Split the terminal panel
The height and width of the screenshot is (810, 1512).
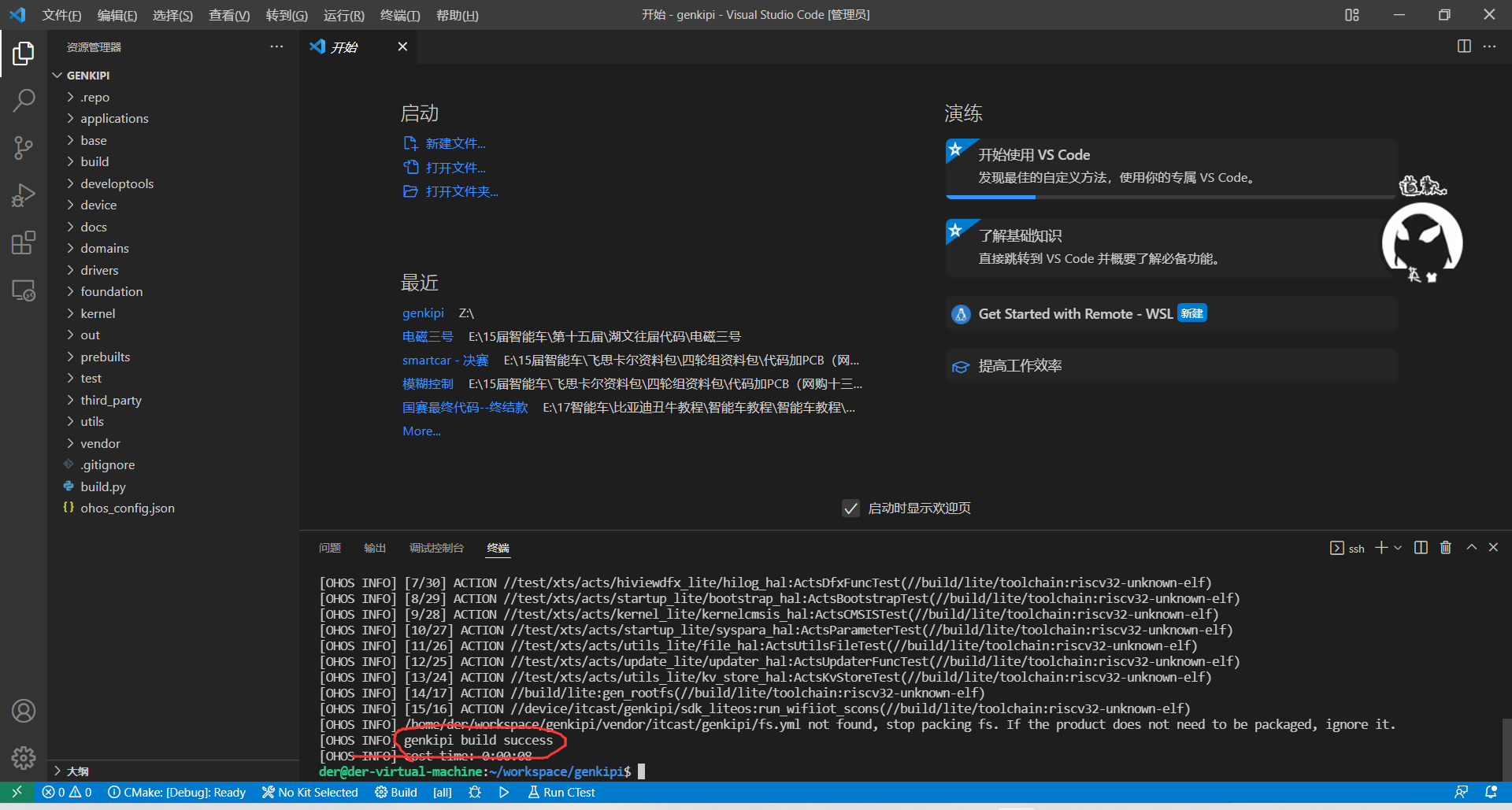tap(1420, 547)
